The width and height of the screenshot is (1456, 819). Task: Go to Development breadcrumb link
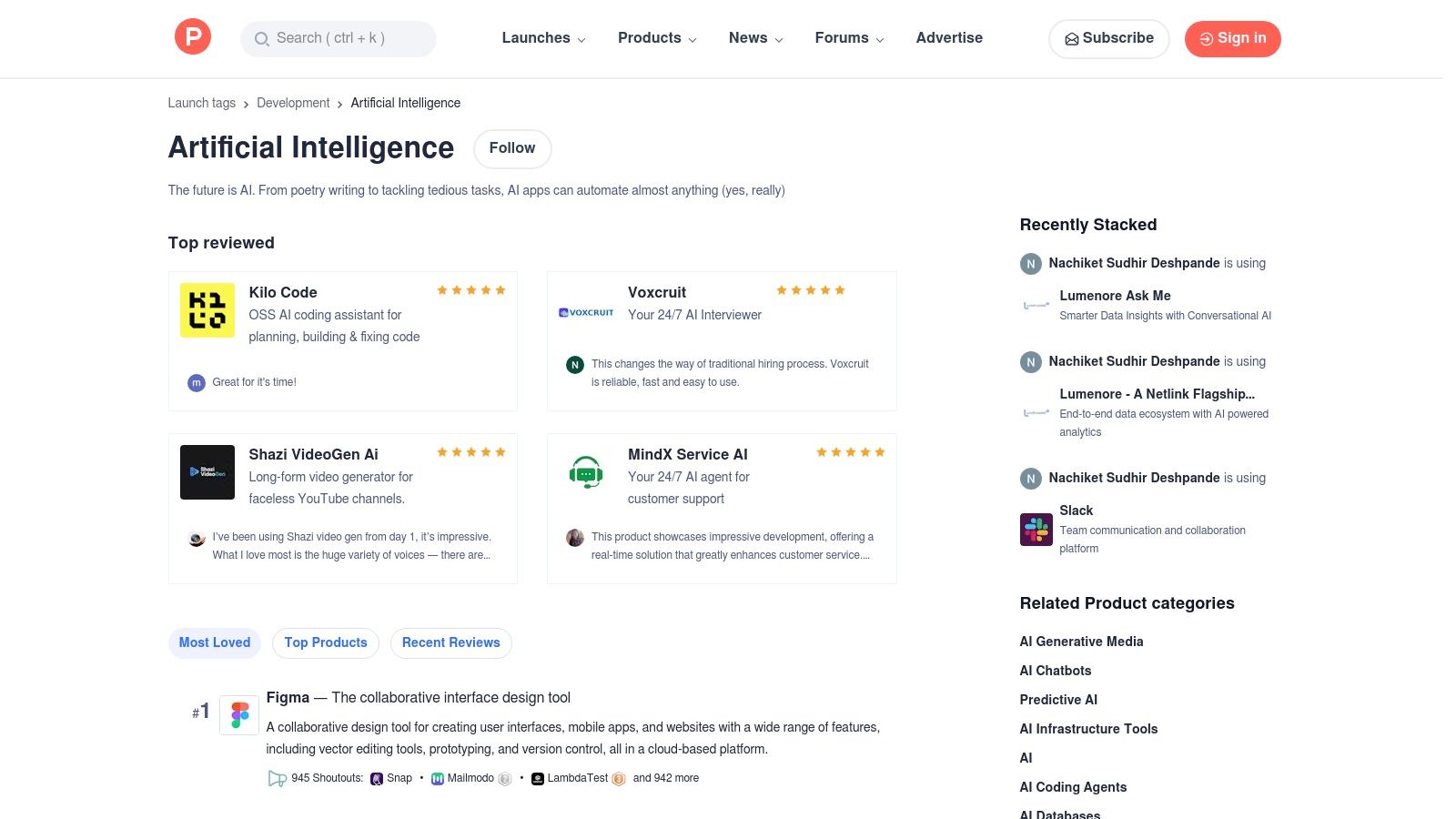point(293,103)
